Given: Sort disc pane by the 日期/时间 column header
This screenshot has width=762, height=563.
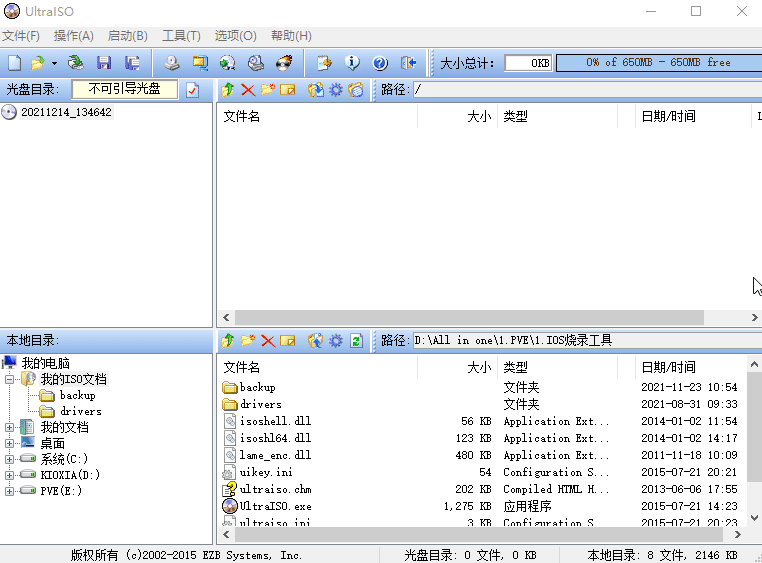Looking at the screenshot, I should (693, 117).
